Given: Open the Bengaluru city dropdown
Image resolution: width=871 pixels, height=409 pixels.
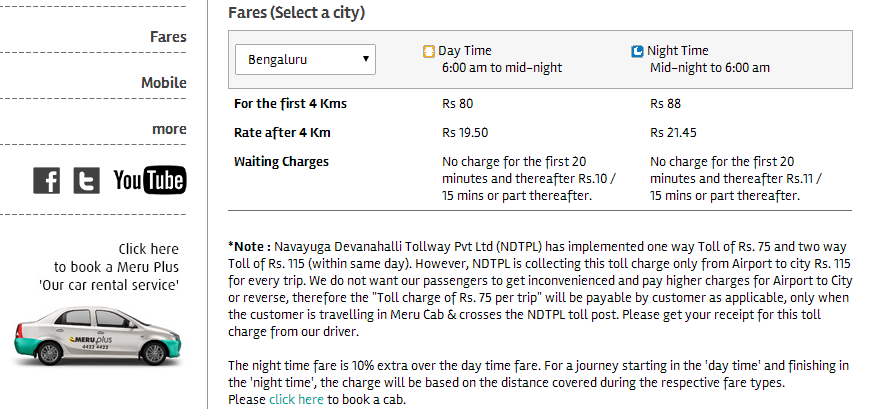Looking at the screenshot, I should [x=305, y=59].
